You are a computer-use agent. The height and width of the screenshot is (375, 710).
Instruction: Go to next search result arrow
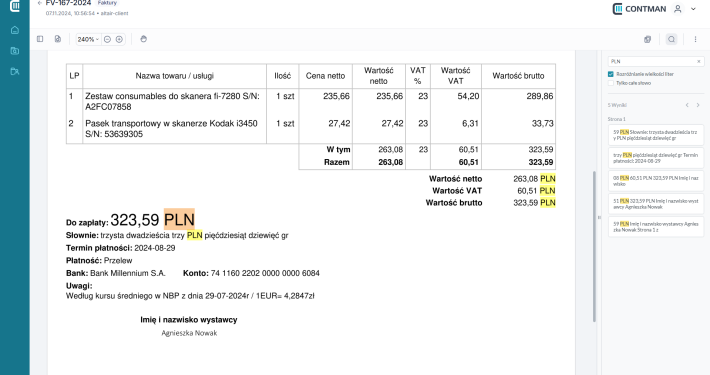698,105
